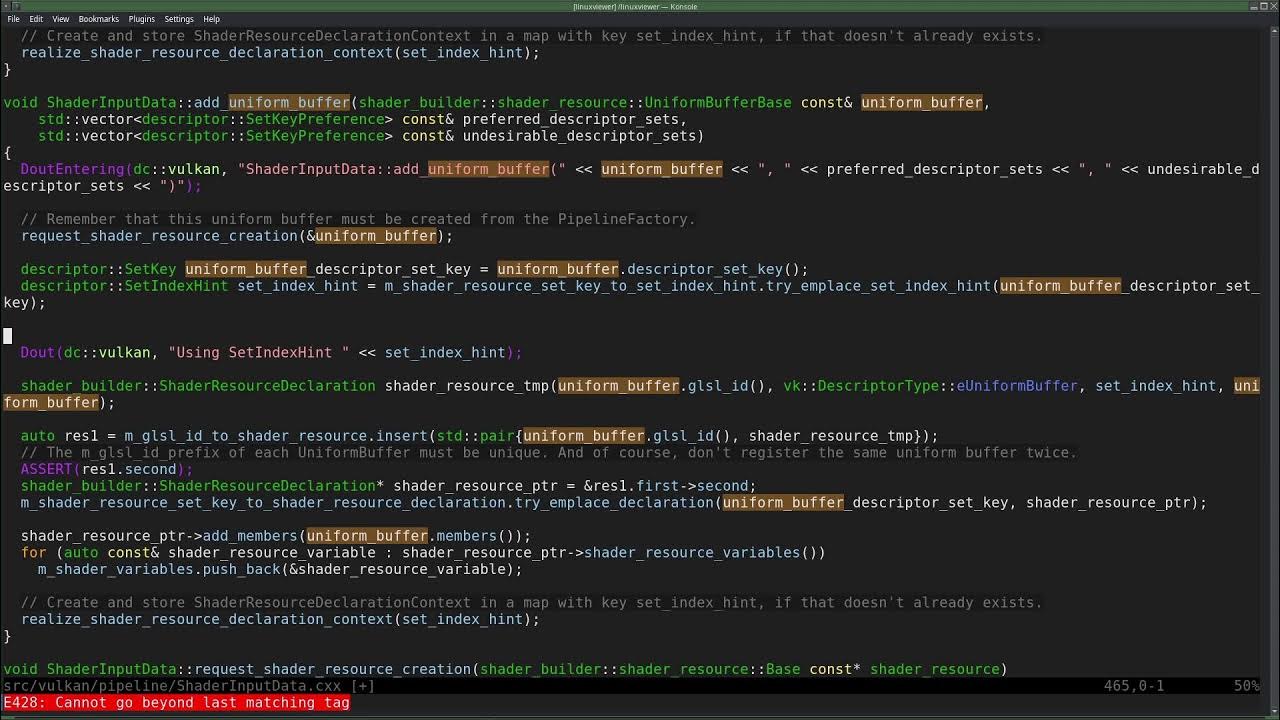Click the 'undesirable_descriptor_sets)' parameter line
Screen dimensions: 1280x720
pos(371,136)
